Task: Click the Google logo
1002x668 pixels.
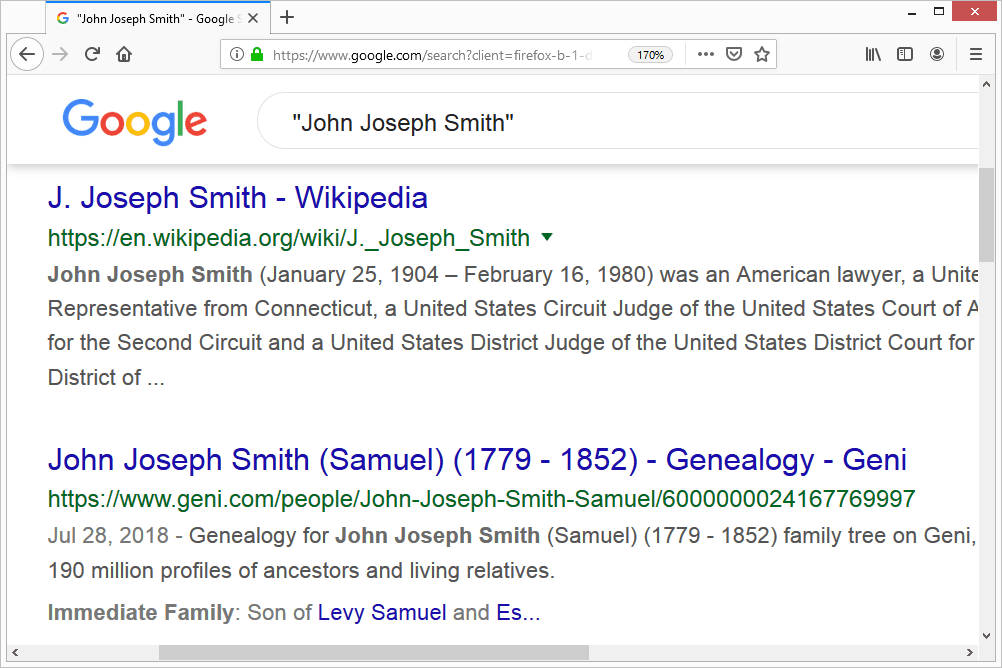Action: [134, 120]
